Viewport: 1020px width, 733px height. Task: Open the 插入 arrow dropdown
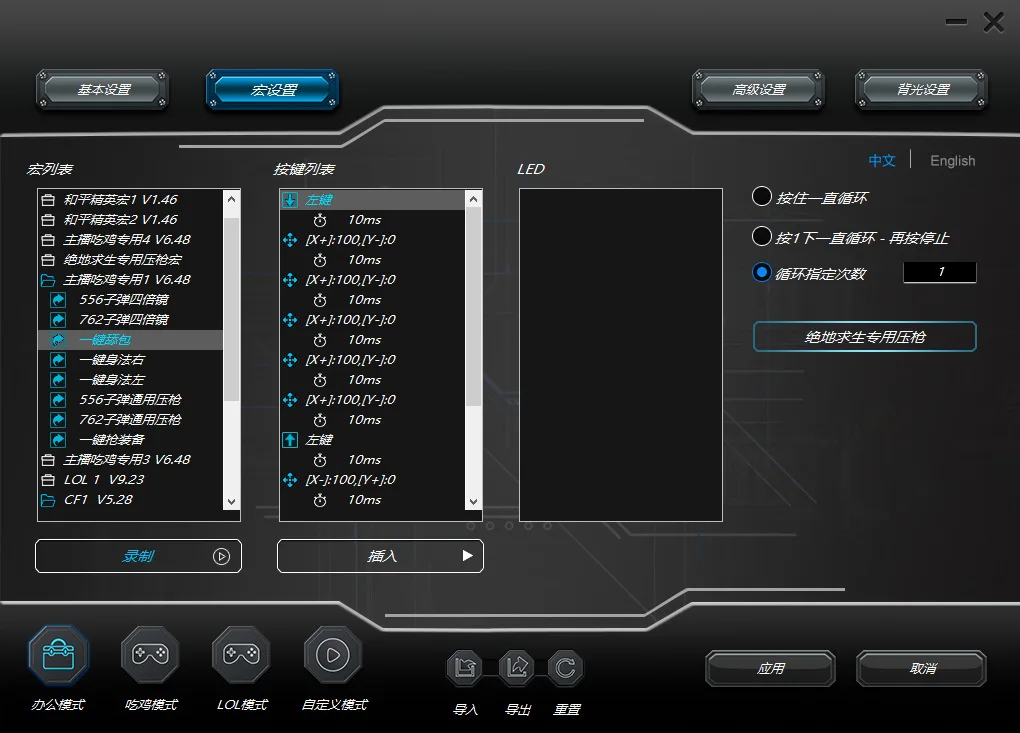coord(467,556)
